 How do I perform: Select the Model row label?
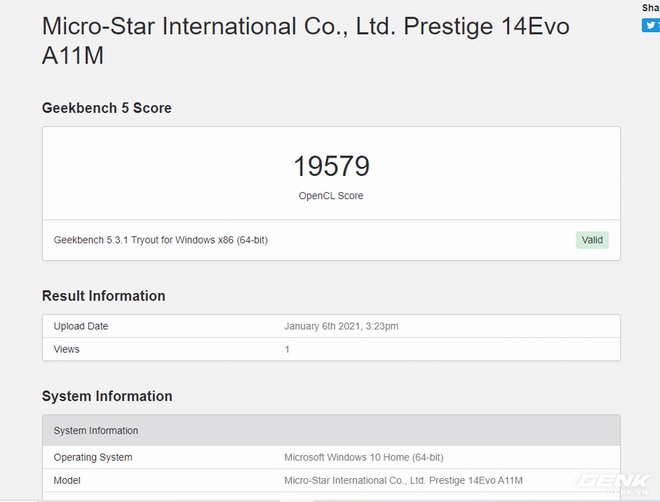(x=68, y=480)
